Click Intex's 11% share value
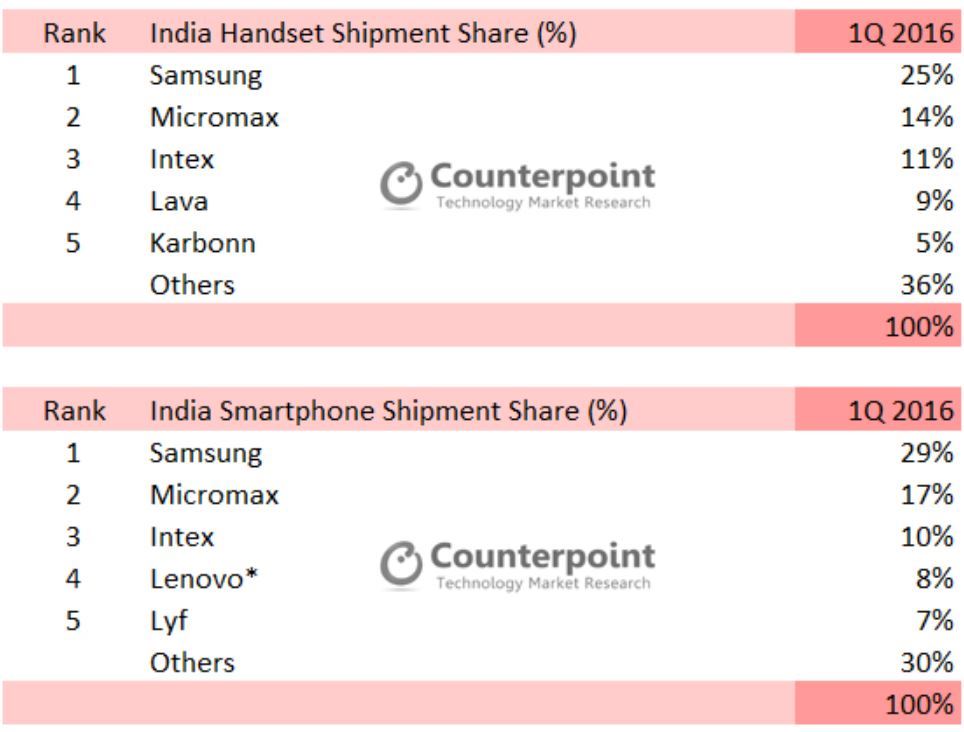Image resolution: width=964 pixels, height=732 pixels. 927,159
